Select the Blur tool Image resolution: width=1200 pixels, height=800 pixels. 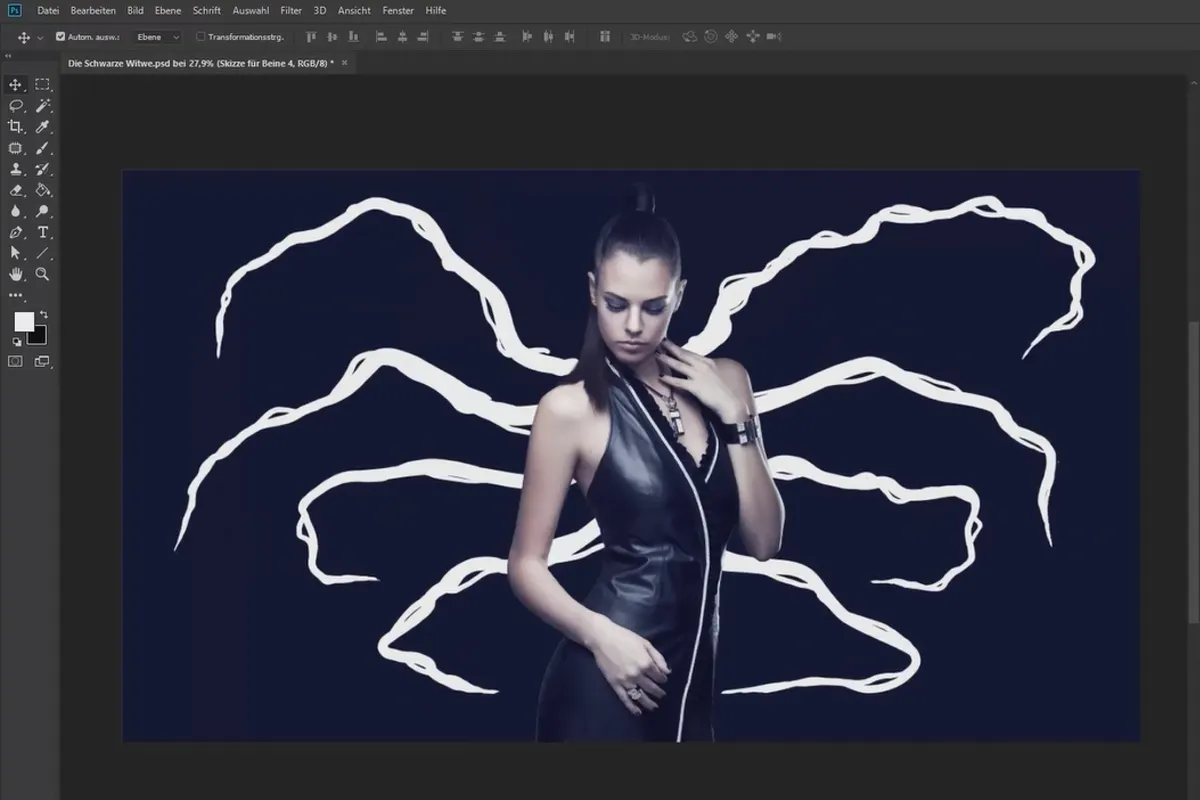pos(16,211)
